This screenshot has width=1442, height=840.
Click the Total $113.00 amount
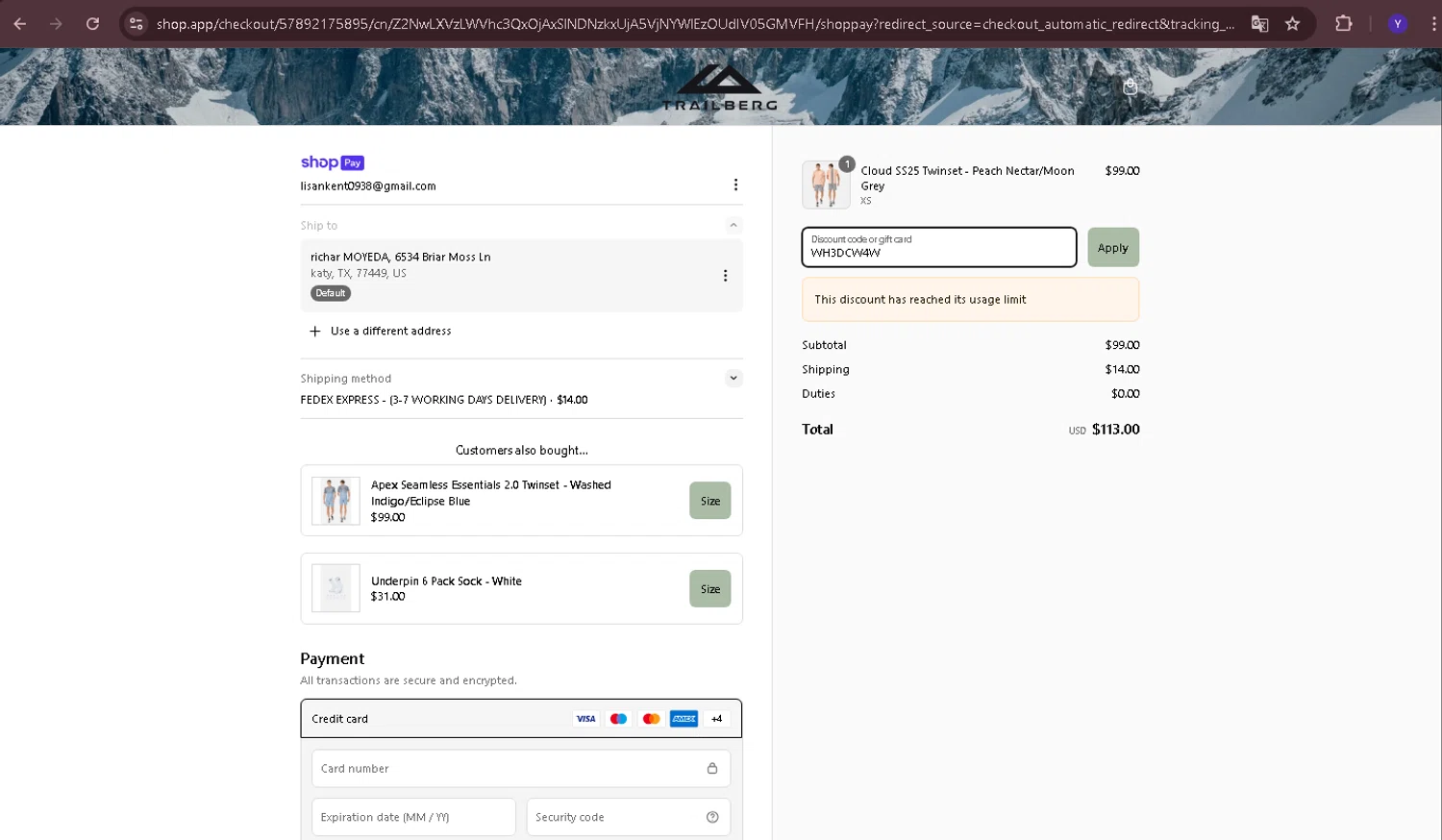1115,430
